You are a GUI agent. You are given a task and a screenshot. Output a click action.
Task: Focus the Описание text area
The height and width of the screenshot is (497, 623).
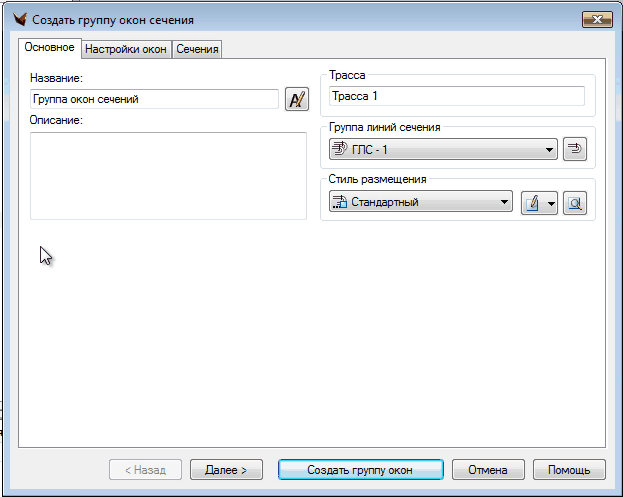[x=168, y=175]
